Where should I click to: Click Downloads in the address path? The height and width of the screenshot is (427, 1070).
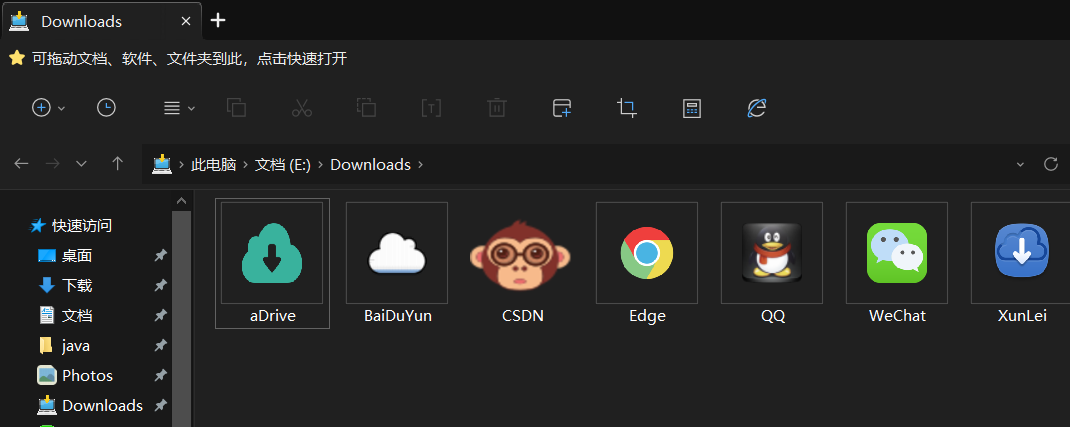pyautogui.click(x=371, y=164)
